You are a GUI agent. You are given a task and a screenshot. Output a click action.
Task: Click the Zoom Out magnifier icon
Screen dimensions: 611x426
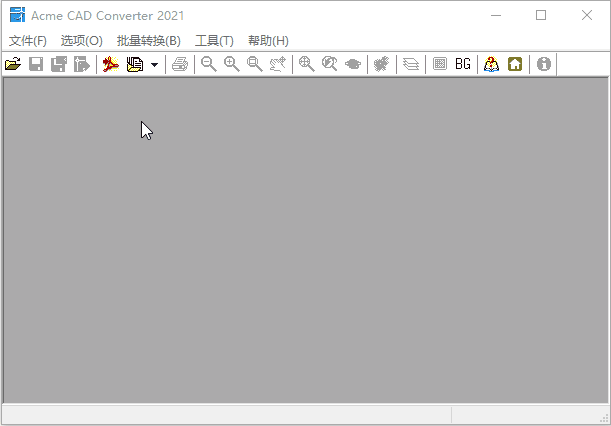[209, 64]
